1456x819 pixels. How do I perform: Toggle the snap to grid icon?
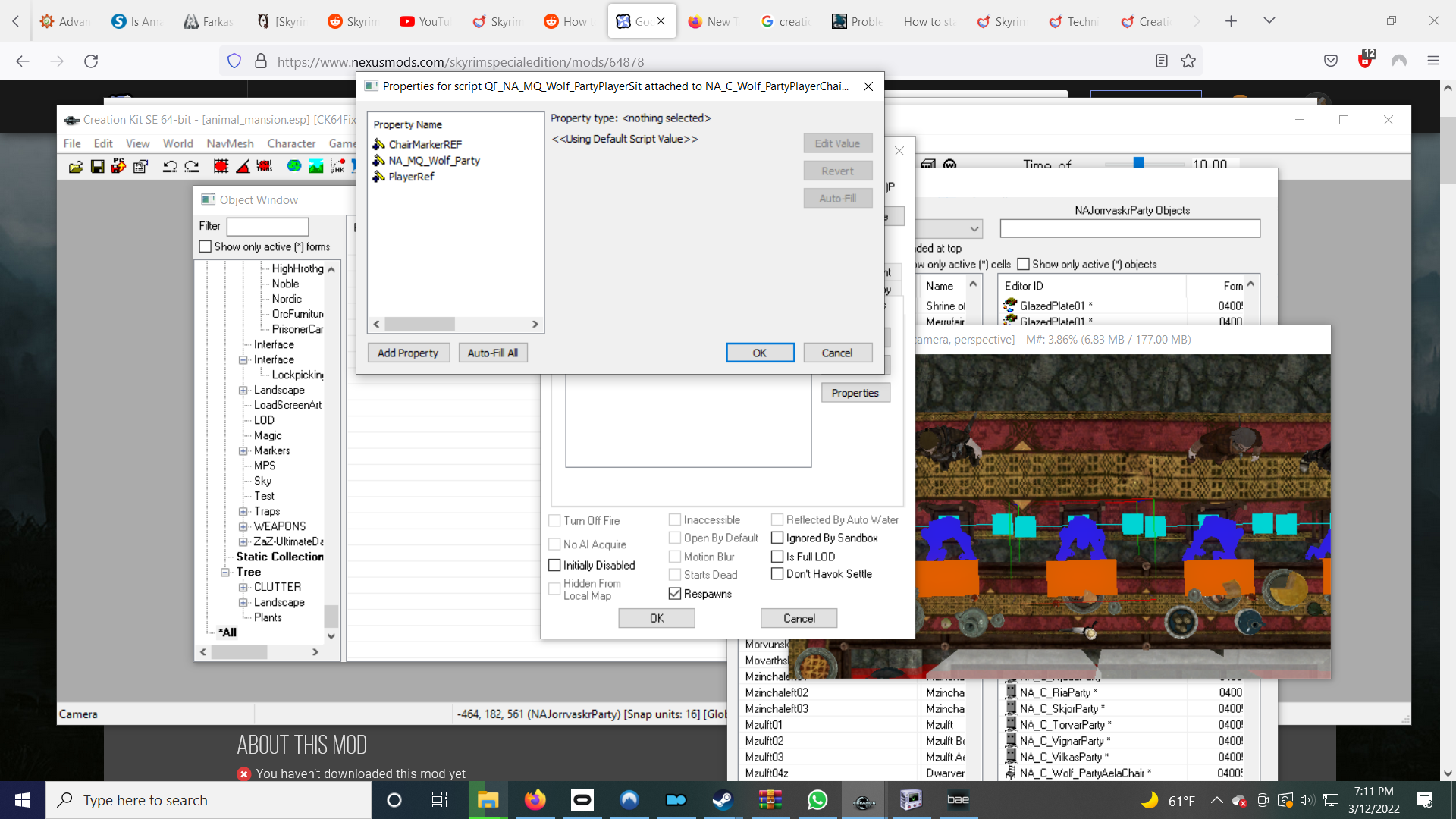click(x=221, y=167)
